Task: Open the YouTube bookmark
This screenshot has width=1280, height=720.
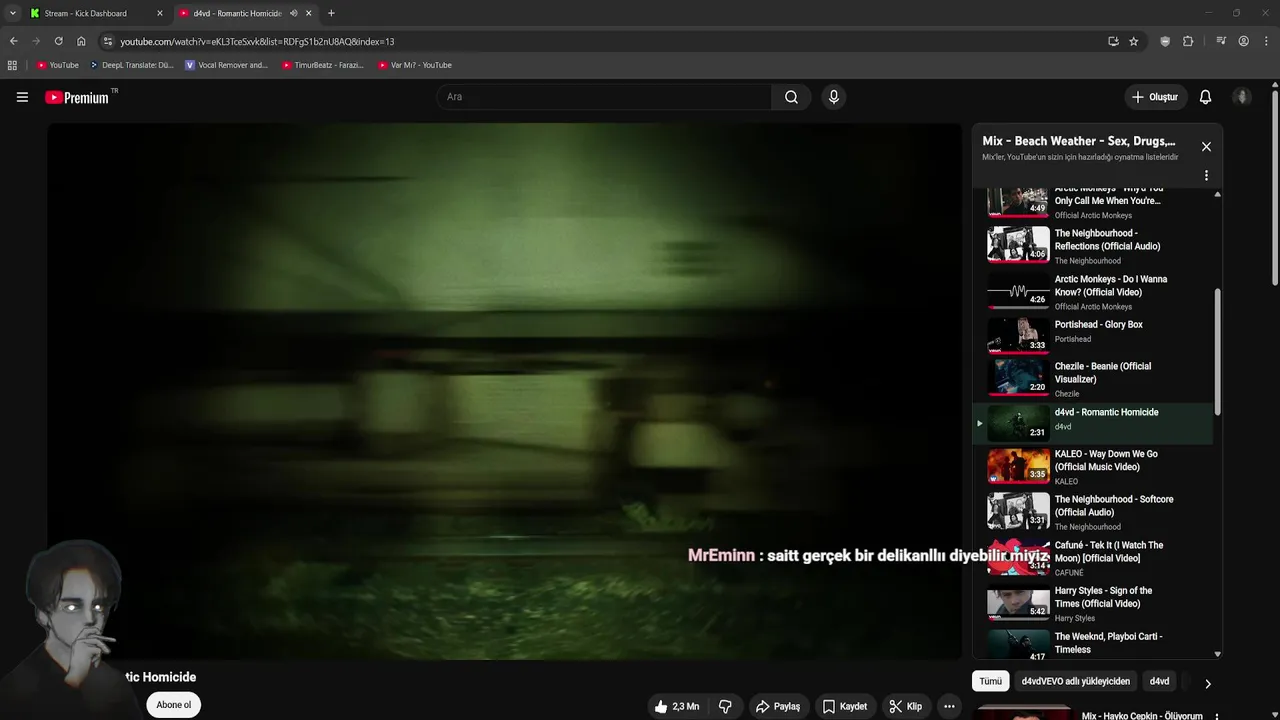Action: 58,65
